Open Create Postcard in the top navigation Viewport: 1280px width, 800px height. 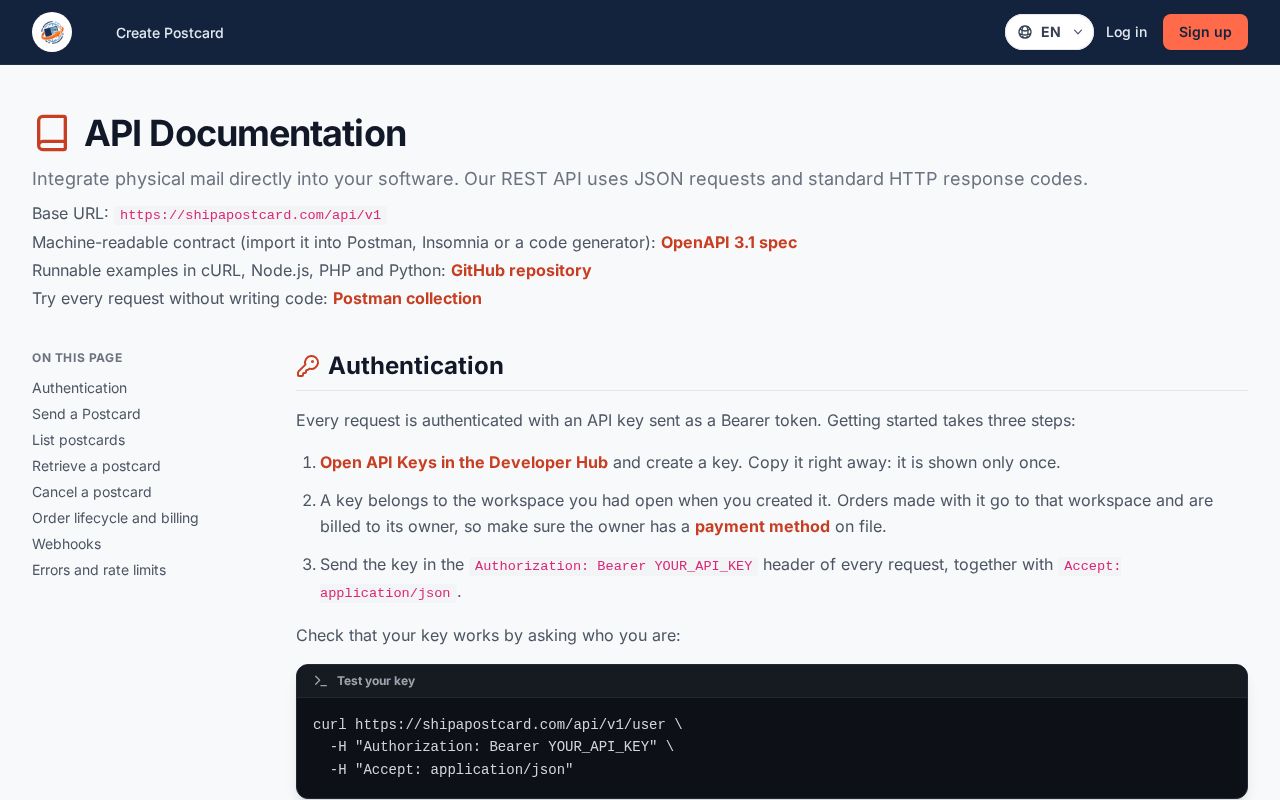(x=170, y=33)
